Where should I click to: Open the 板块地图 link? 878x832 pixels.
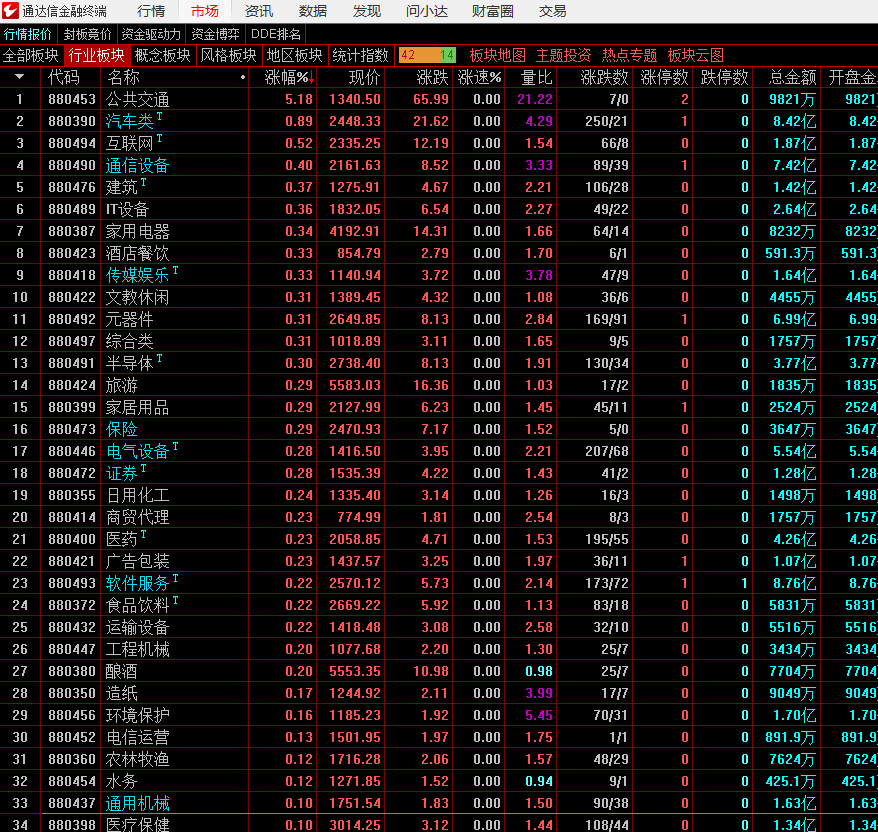(x=497, y=55)
